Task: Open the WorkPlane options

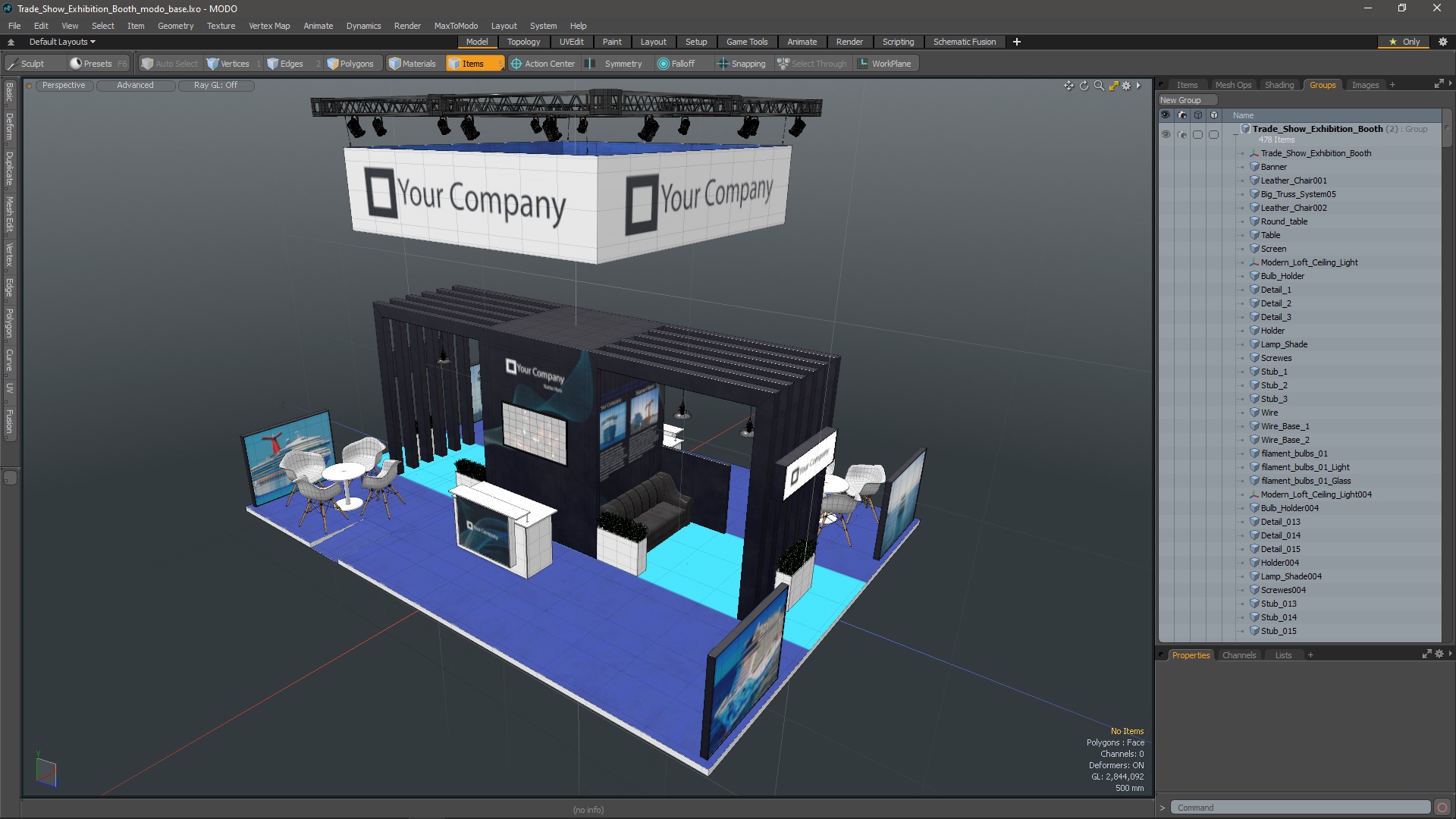Action: point(885,64)
